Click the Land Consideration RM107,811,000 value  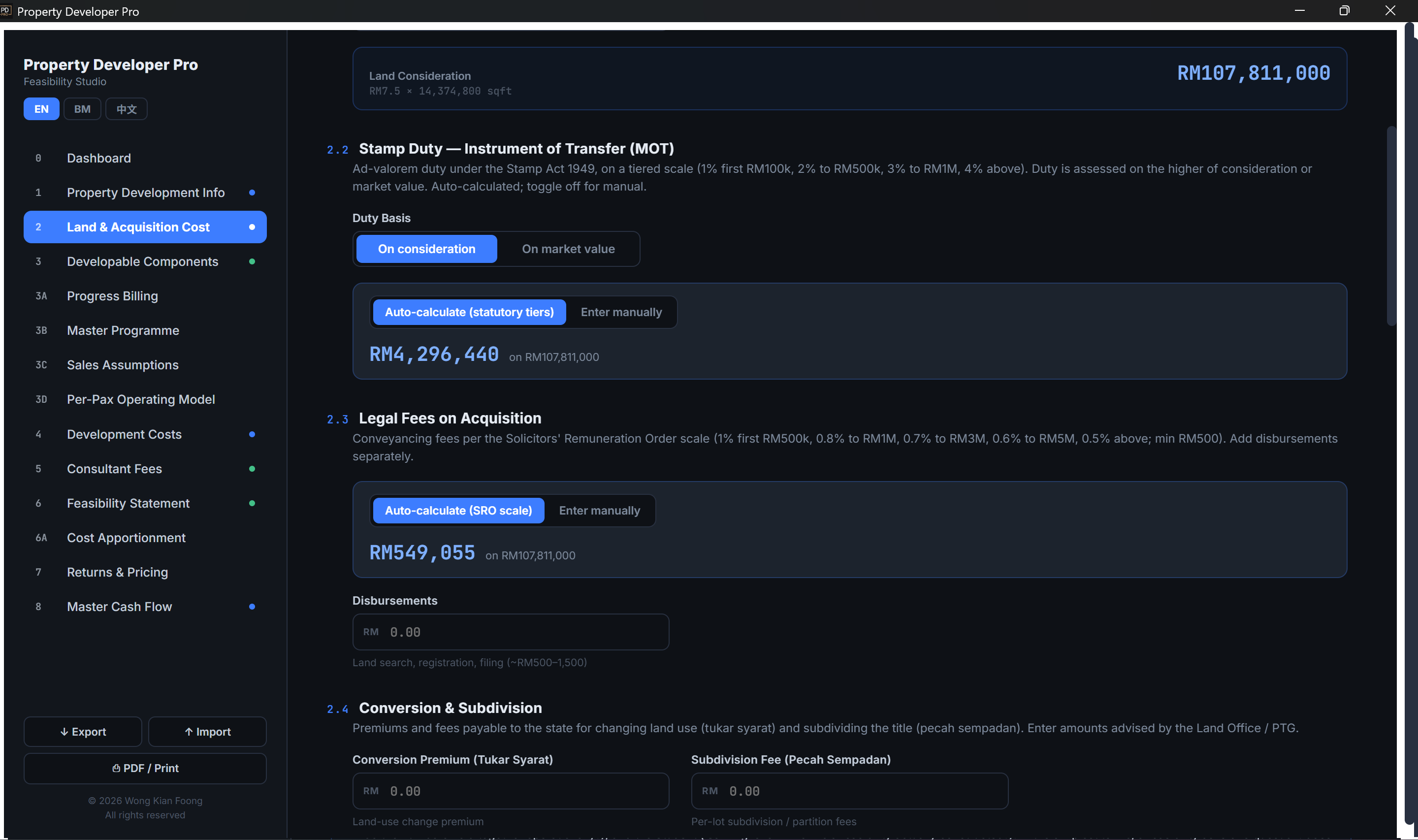(1254, 73)
